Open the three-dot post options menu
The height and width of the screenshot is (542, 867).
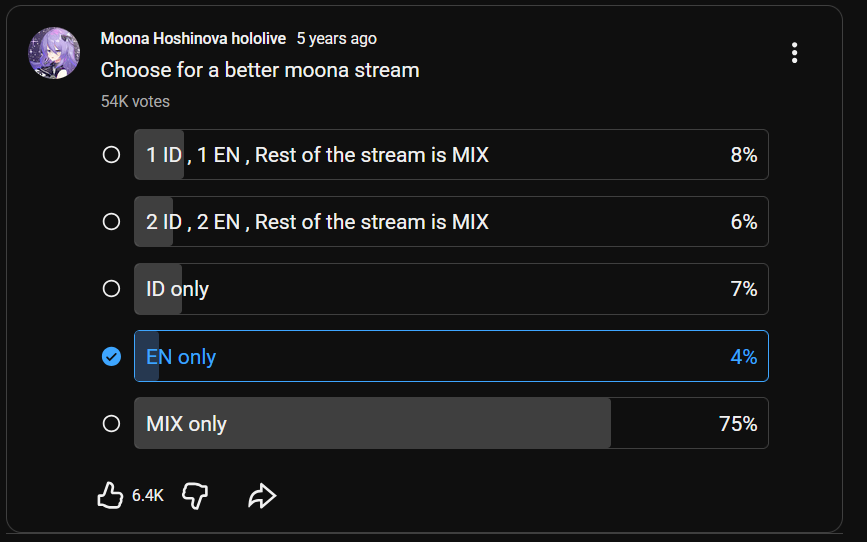794,53
